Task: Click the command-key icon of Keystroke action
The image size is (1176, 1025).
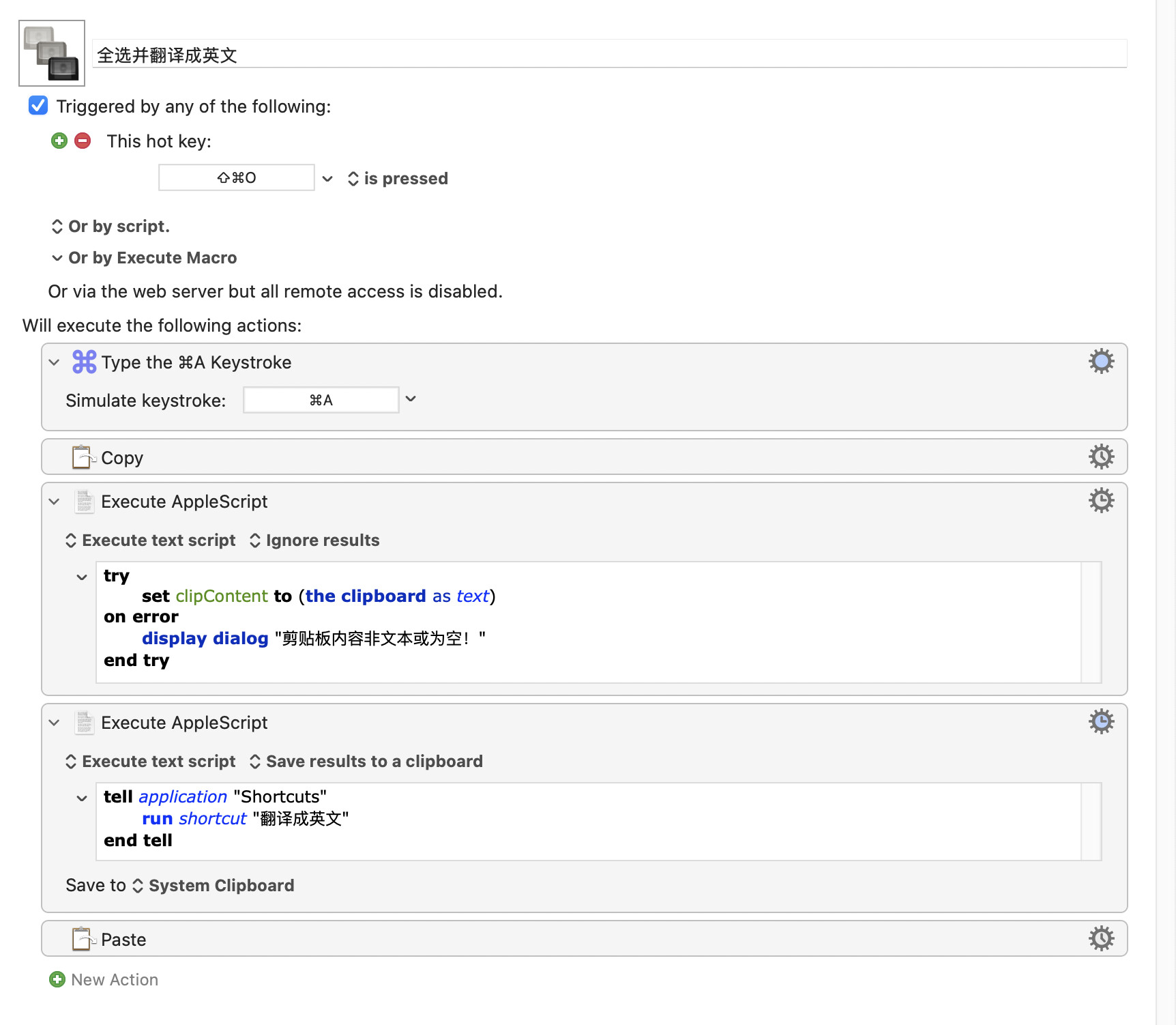Action: pyautogui.click(x=85, y=362)
